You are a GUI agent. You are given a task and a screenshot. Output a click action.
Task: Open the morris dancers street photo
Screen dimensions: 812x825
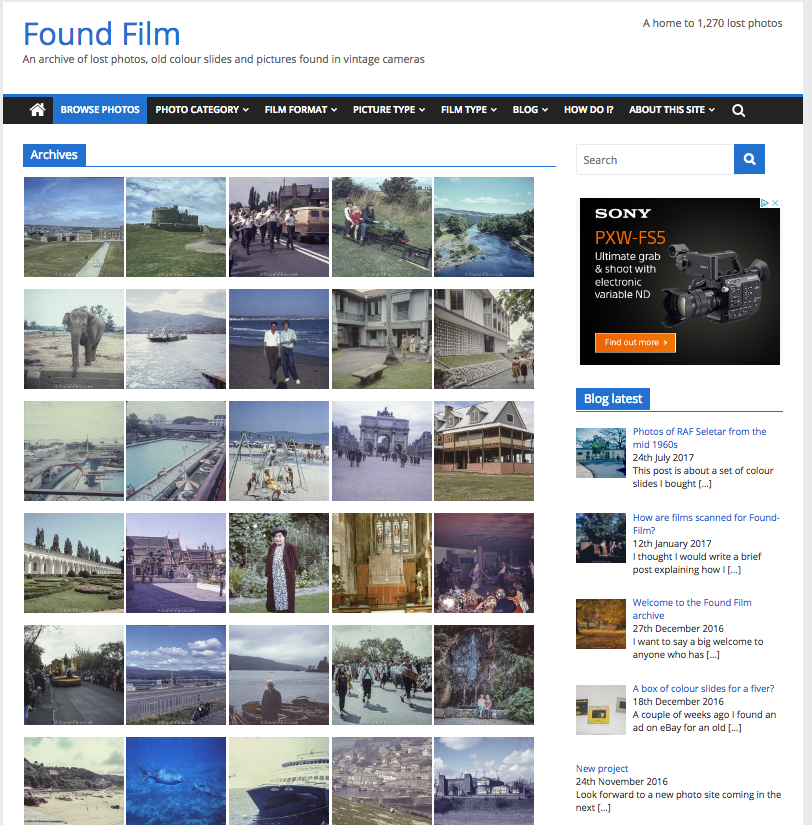pyautogui.click(x=382, y=675)
